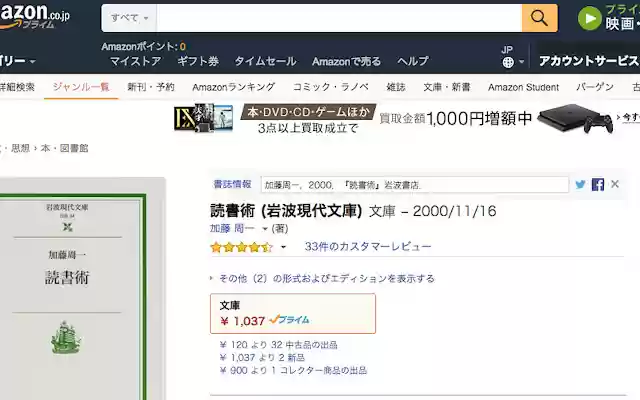This screenshot has width=640, height=400.
Task: Click the green Prime video play icon
Action: 589,18
